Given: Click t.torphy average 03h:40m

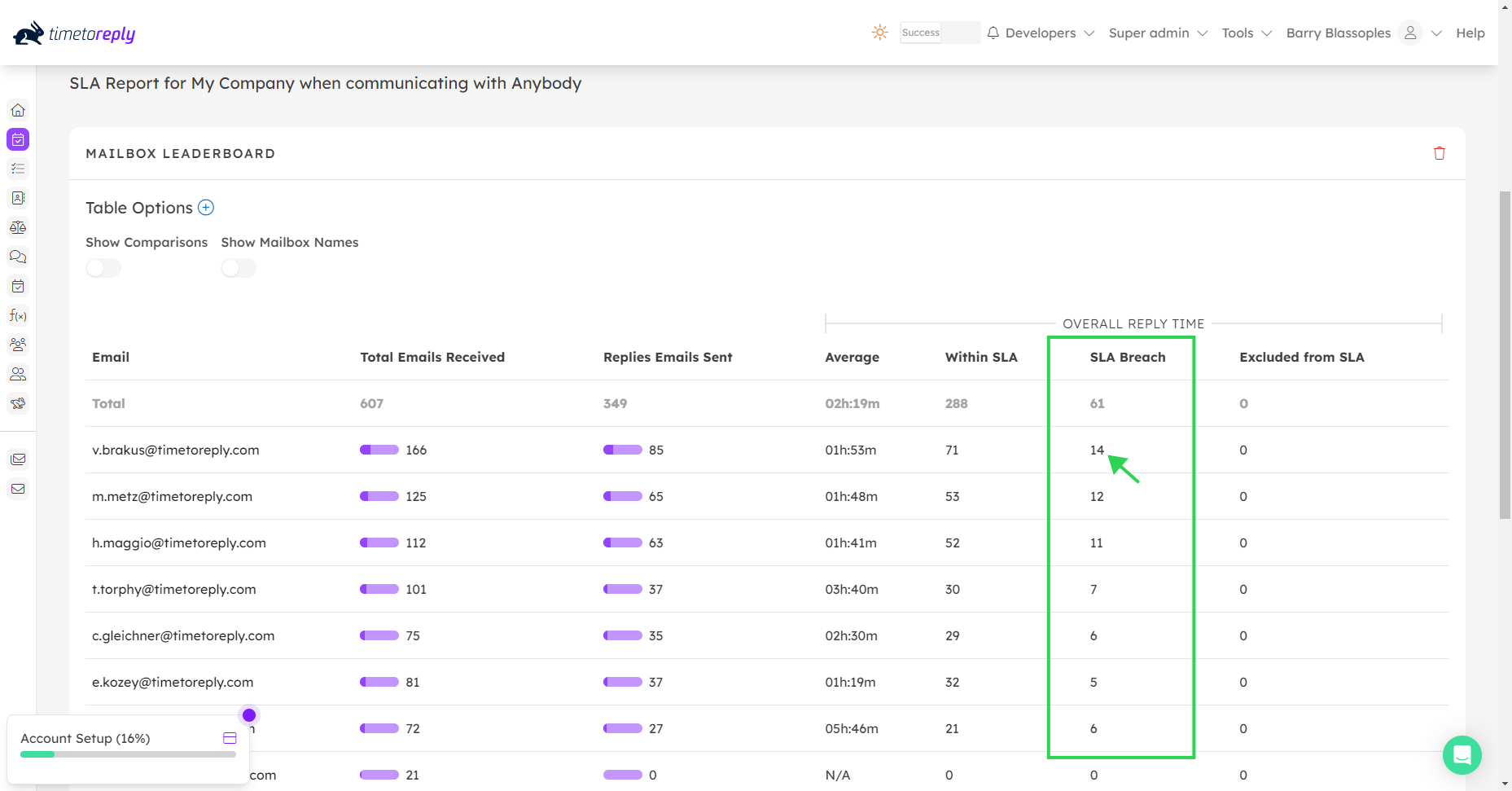Looking at the screenshot, I should point(852,589).
